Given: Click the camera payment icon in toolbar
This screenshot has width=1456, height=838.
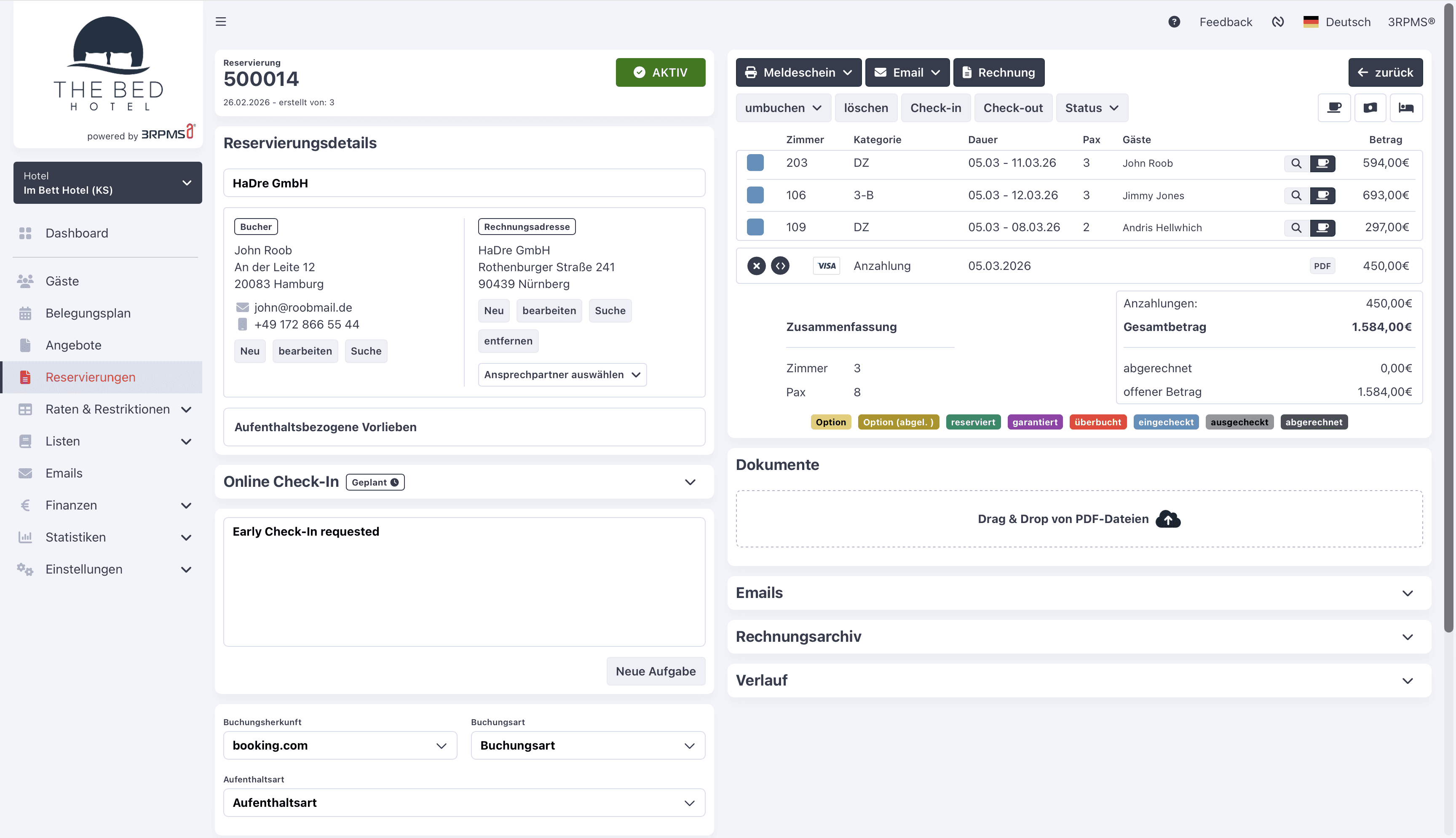Looking at the screenshot, I should [x=1370, y=108].
